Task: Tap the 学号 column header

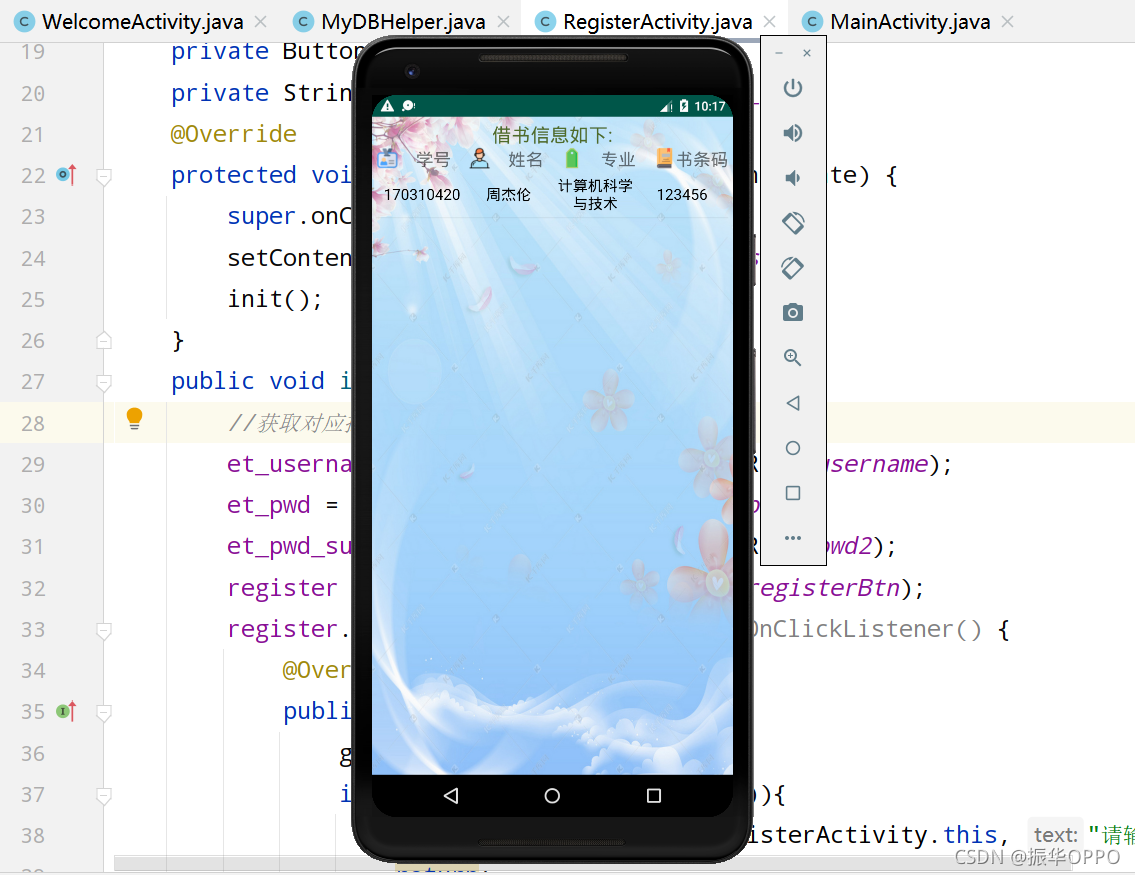Action: tap(433, 159)
